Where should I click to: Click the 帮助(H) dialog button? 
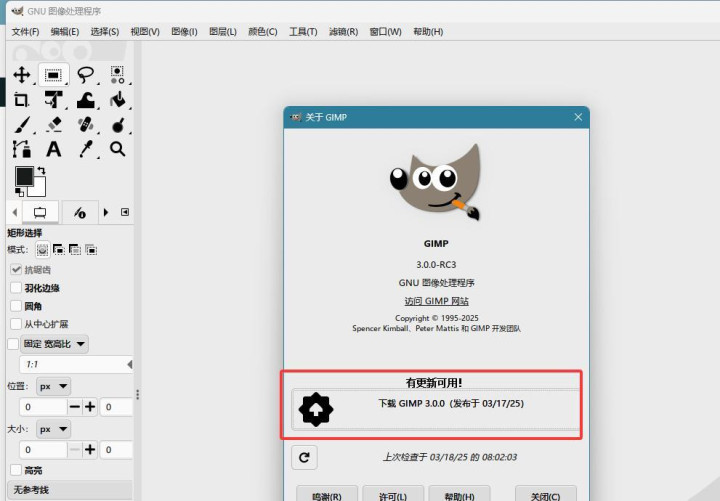point(459,495)
